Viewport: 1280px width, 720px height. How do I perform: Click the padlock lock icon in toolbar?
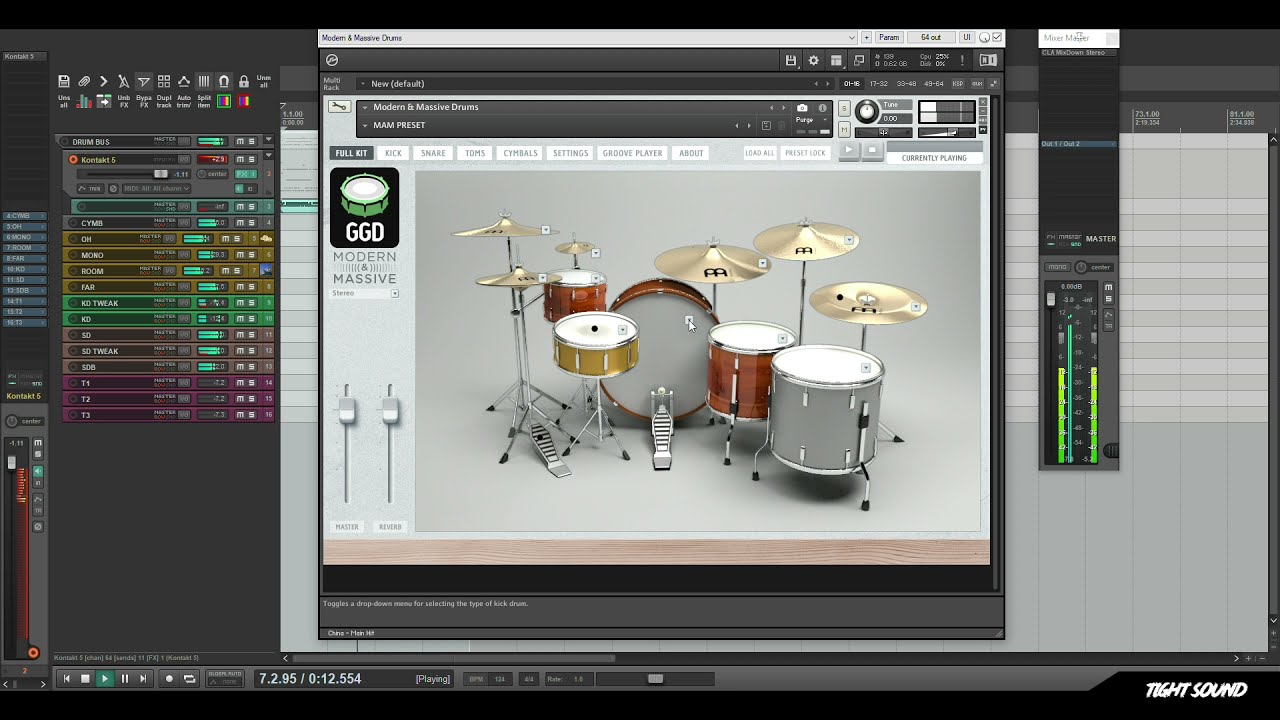coord(244,82)
